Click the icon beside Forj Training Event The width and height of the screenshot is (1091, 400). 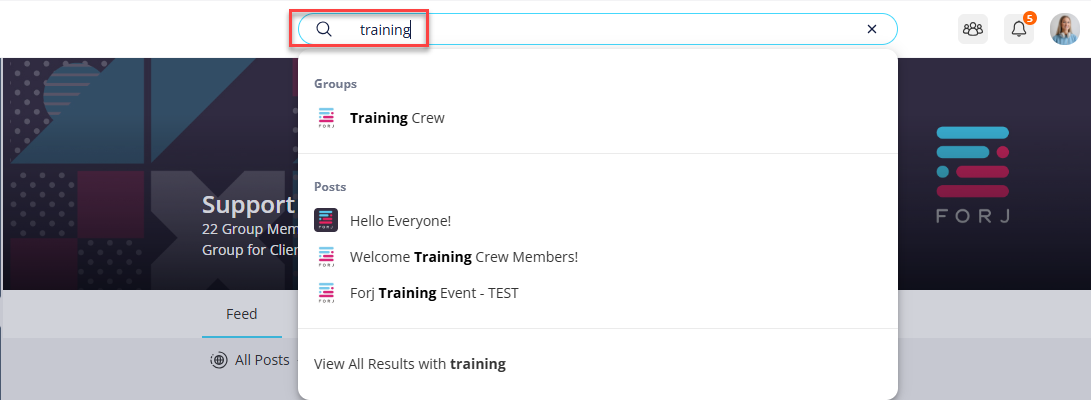[x=326, y=293]
